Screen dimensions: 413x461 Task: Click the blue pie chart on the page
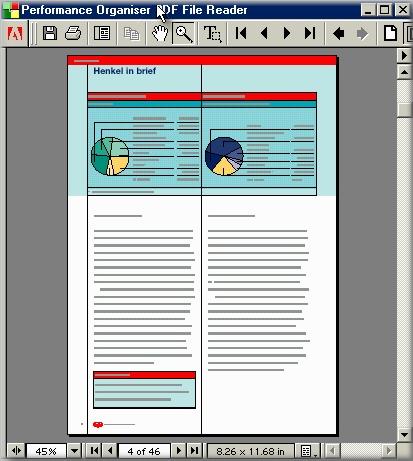click(224, 156)
